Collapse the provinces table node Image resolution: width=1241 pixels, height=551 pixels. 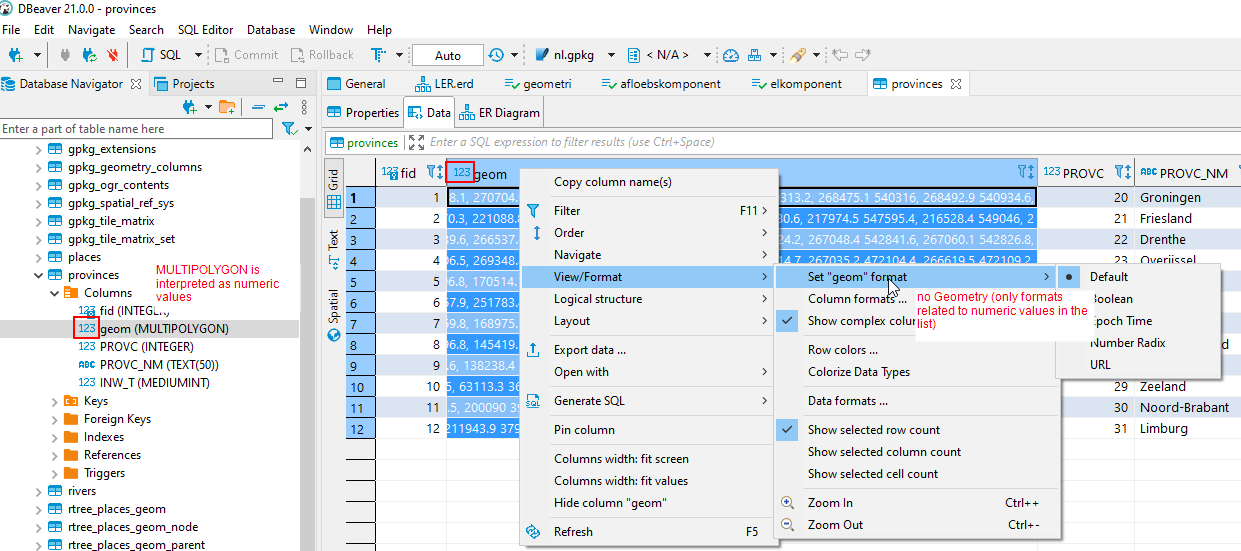39,275
